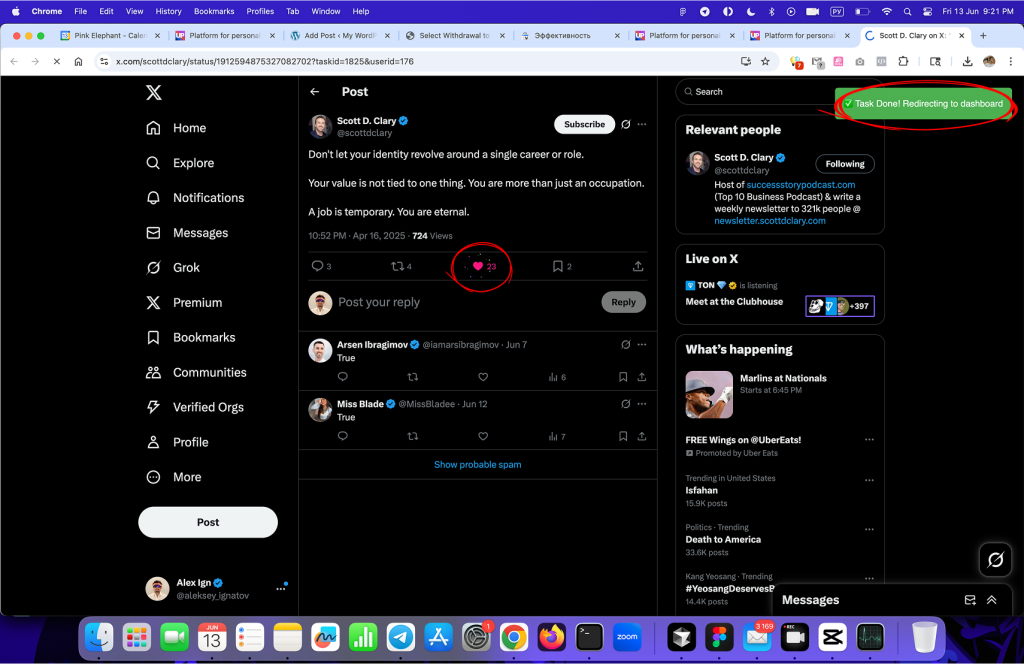Click the share icon on Scott's post
Viewport: 1024px width, 664px height.
638,266
